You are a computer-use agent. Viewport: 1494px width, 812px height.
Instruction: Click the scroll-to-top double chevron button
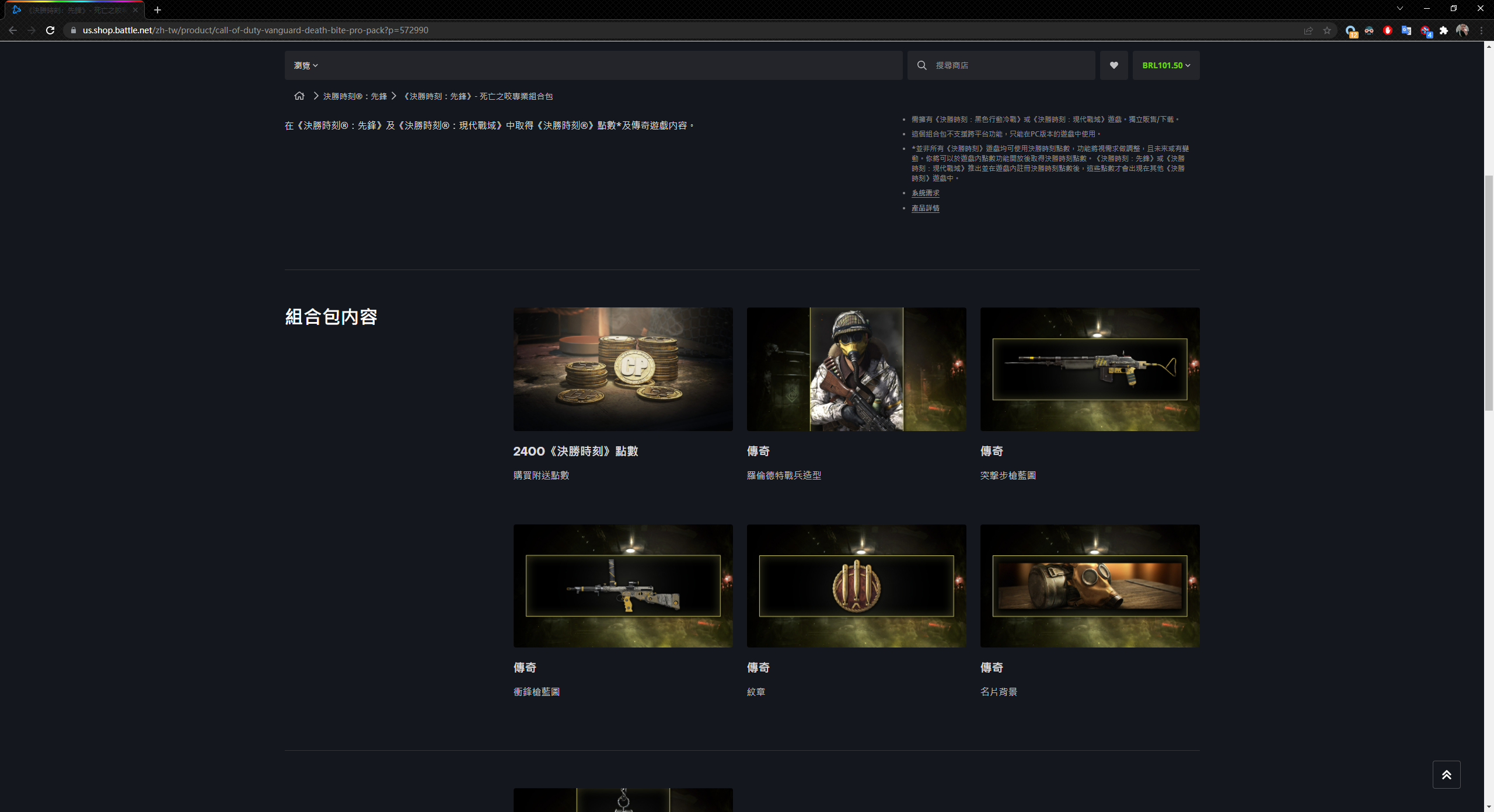point(1446,775)
